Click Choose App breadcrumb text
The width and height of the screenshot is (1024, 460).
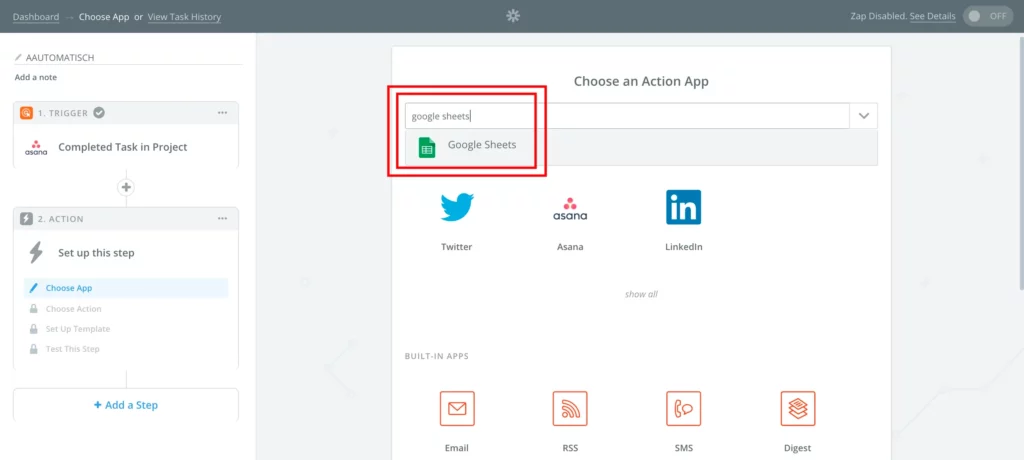tap(104, 16)
